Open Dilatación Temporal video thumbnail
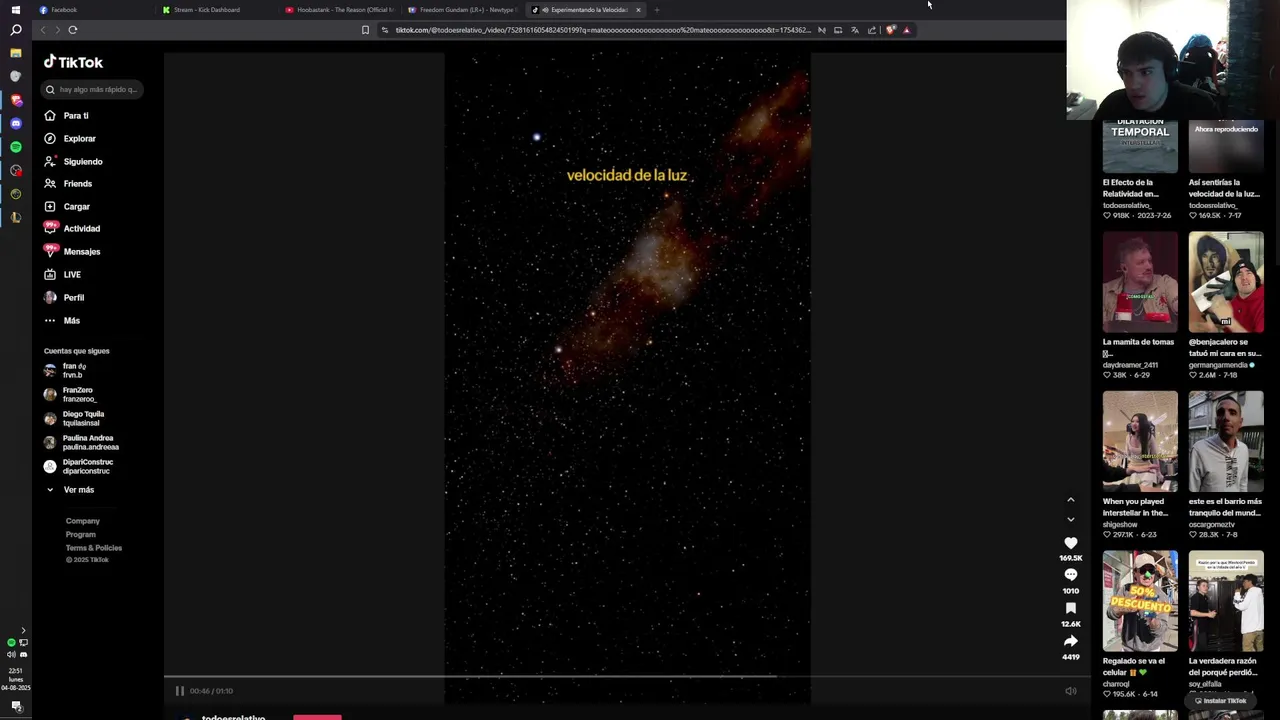 click(x=1140, y=146)
